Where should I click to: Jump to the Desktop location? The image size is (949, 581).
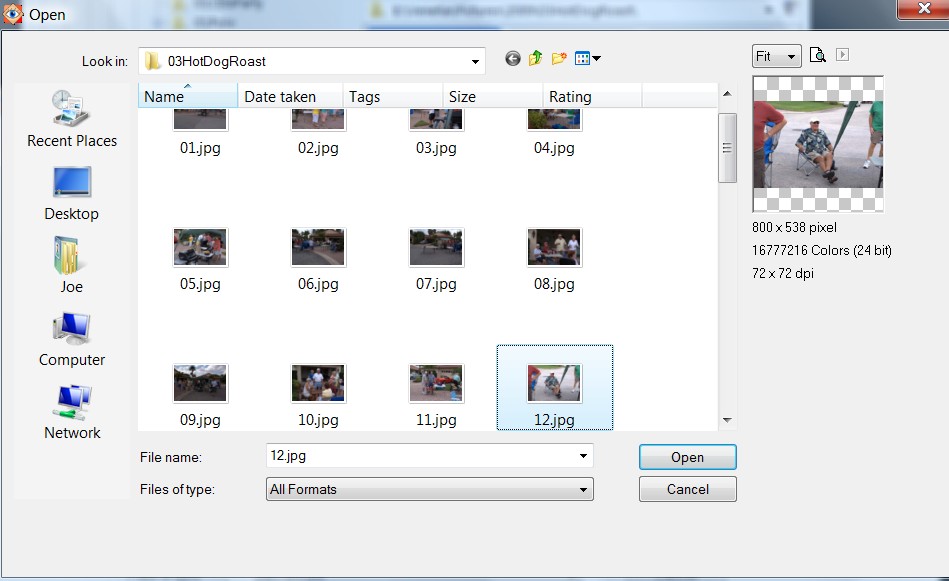(x=71, y=194)
